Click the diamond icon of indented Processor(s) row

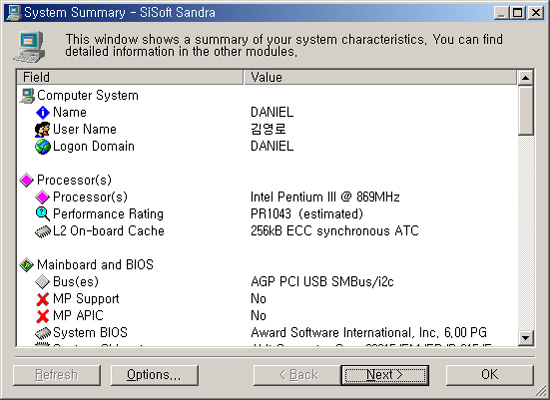[42, 197]
